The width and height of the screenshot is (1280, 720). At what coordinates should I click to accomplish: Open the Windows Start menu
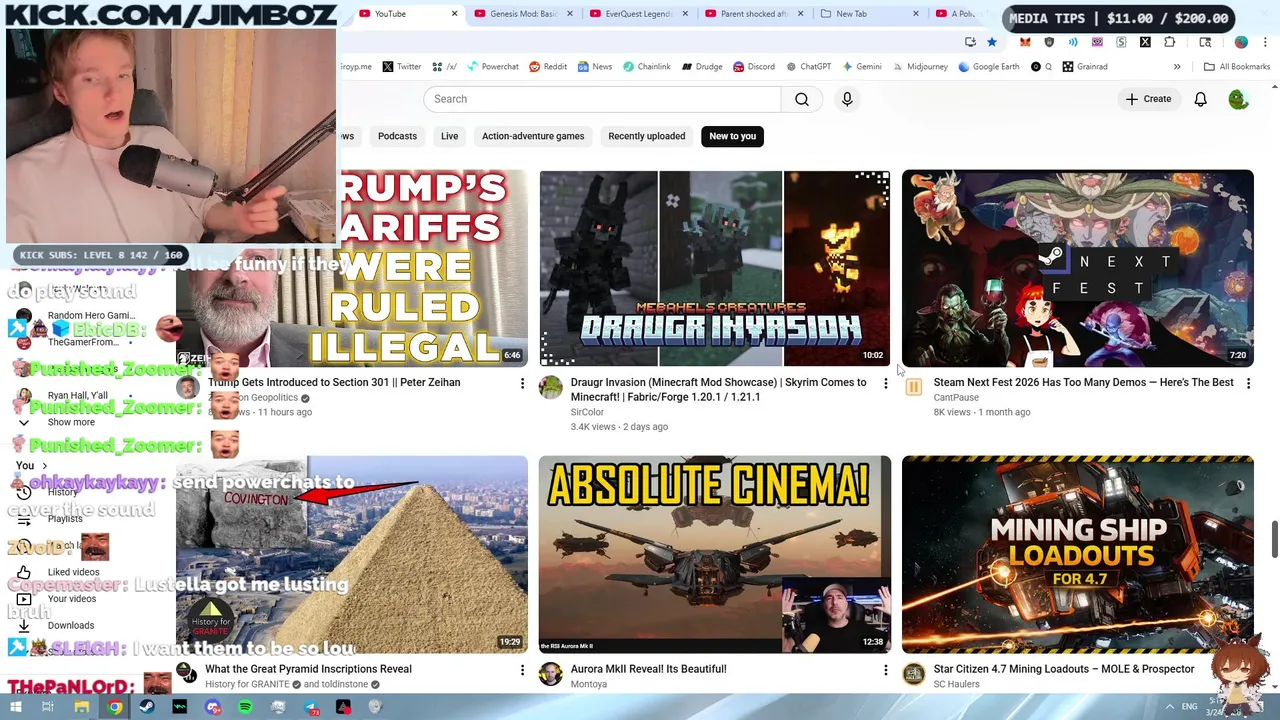click(x=15, y=708)
